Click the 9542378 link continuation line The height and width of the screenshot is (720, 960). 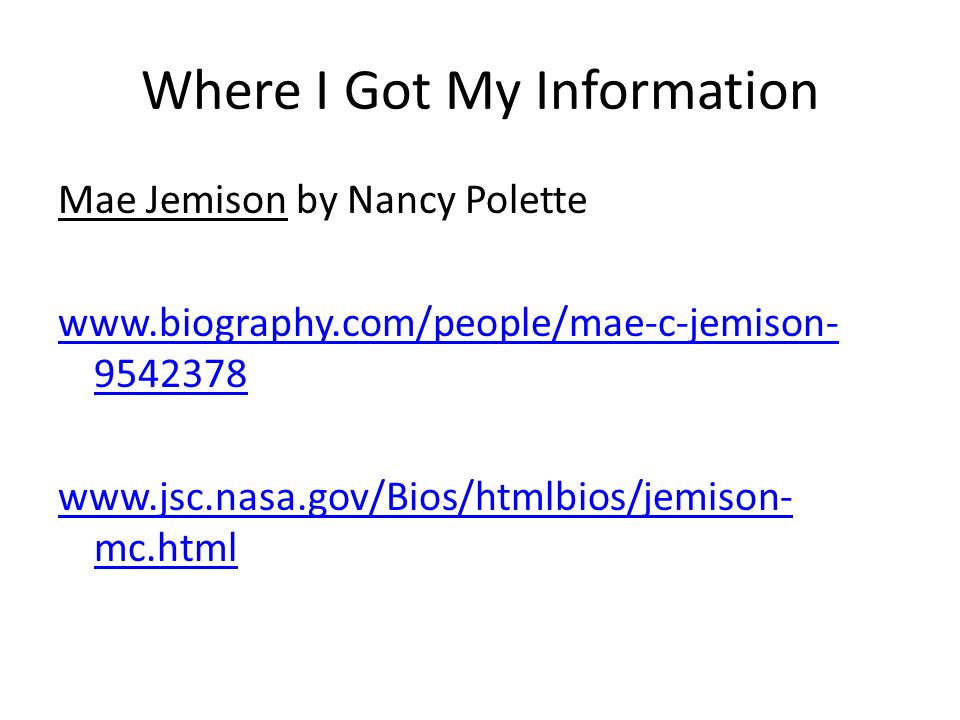point(171,374)
